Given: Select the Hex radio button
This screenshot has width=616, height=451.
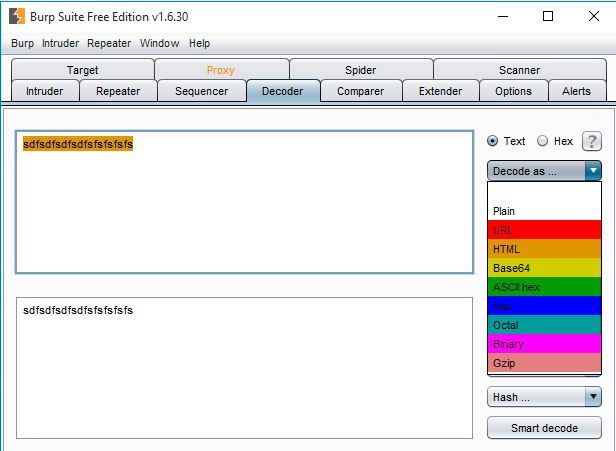Looking at the screenshot, I should pos(543,141).
